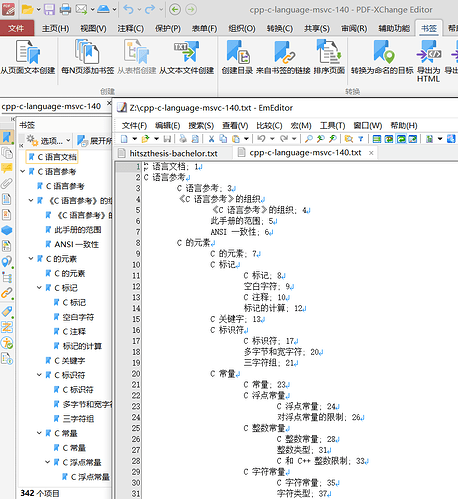Image resolution: width=458 pixels, height=499 pixels.
Task: Open dropdown arrow next to EmEditor paste icon
Action: click(x=246, y=139)
